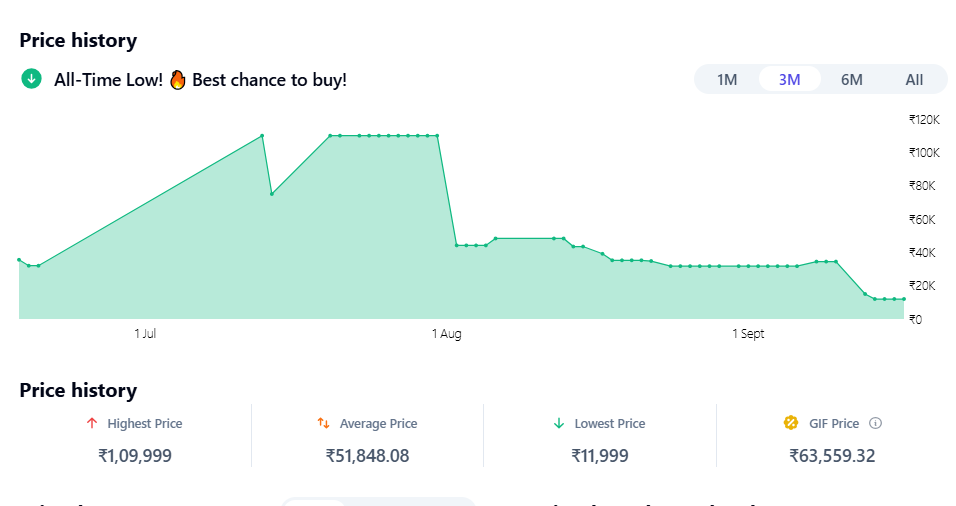Click the last data point on chart
This screenshot has width=956, height=506.
click(904, 299)
